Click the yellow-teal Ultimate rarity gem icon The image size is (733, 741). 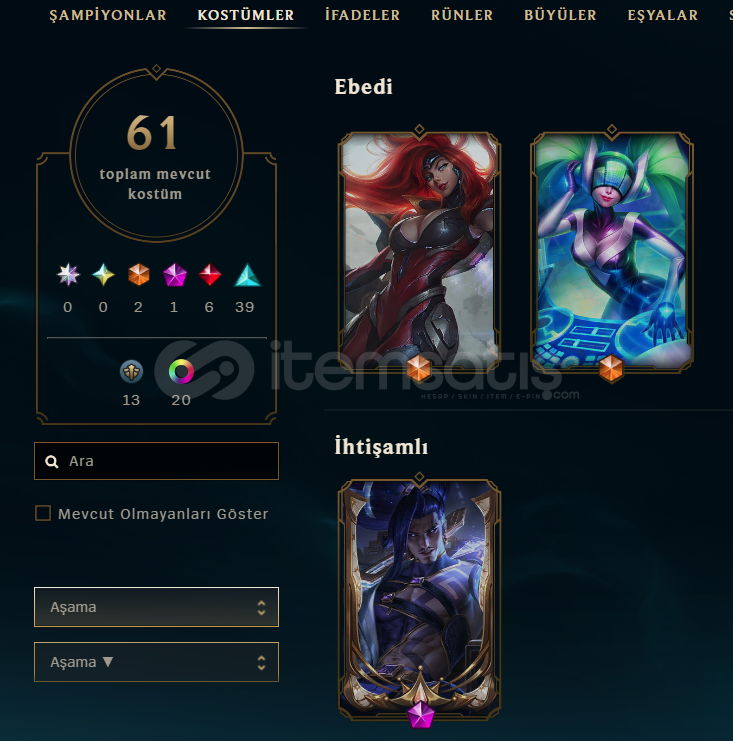click(x=103, y=275)
